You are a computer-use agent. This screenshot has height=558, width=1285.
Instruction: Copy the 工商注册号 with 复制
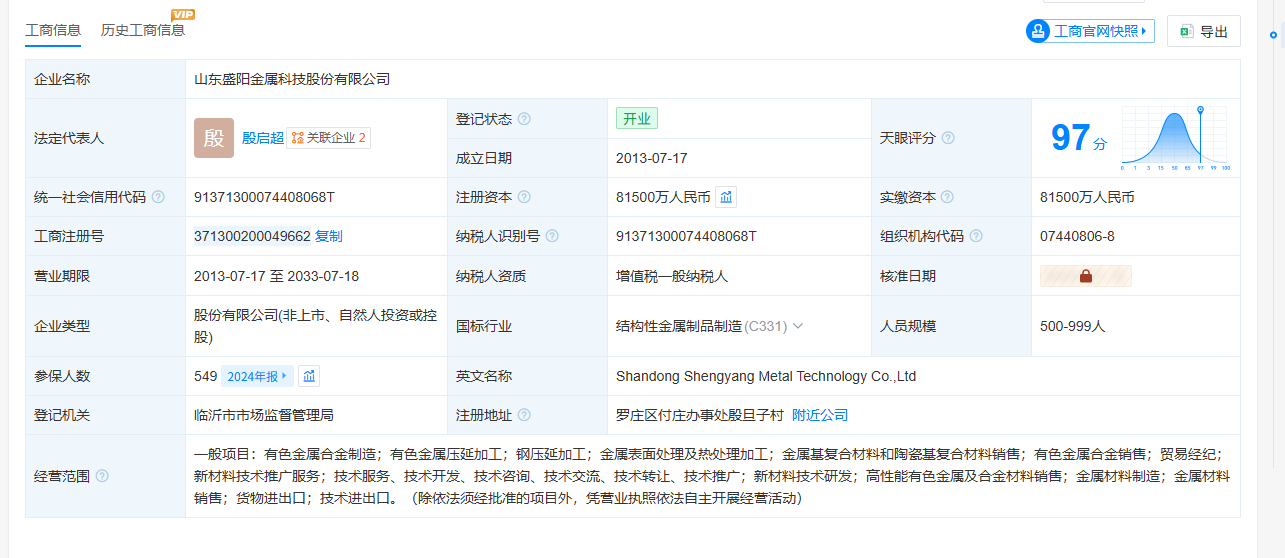[329, 236]
